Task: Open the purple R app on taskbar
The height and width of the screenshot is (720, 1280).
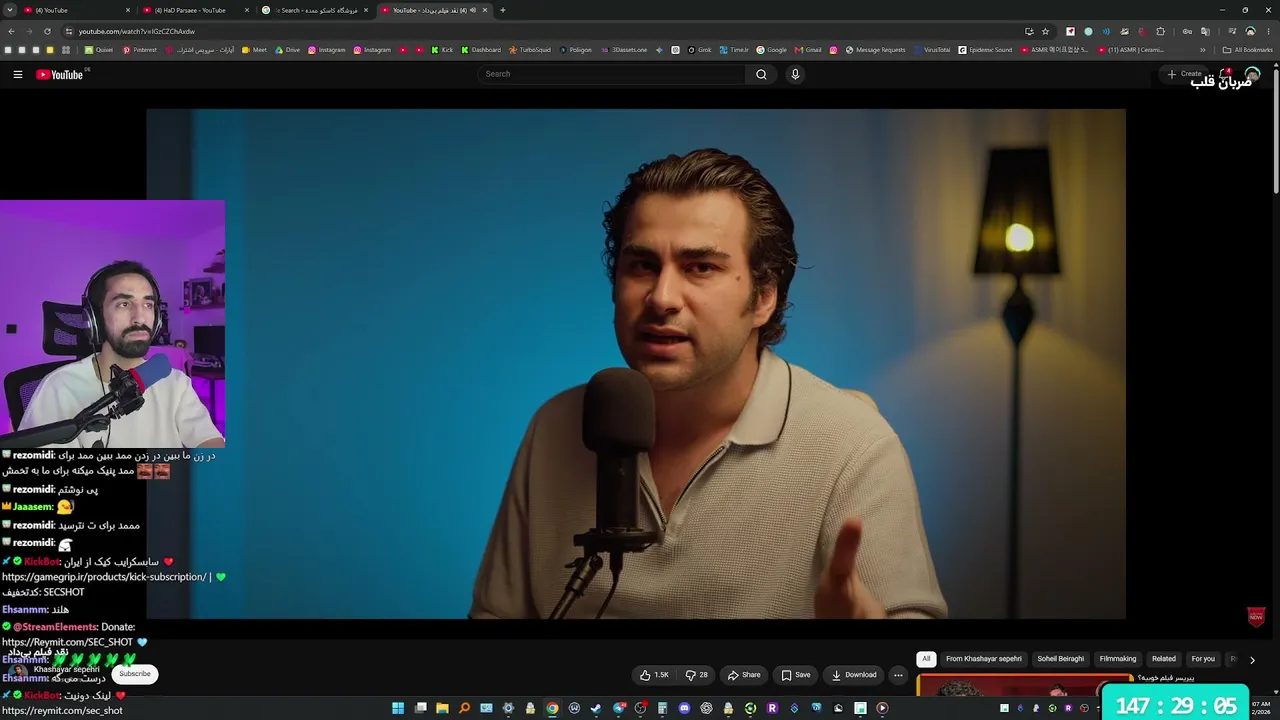Action: click(x=772, y=708)
